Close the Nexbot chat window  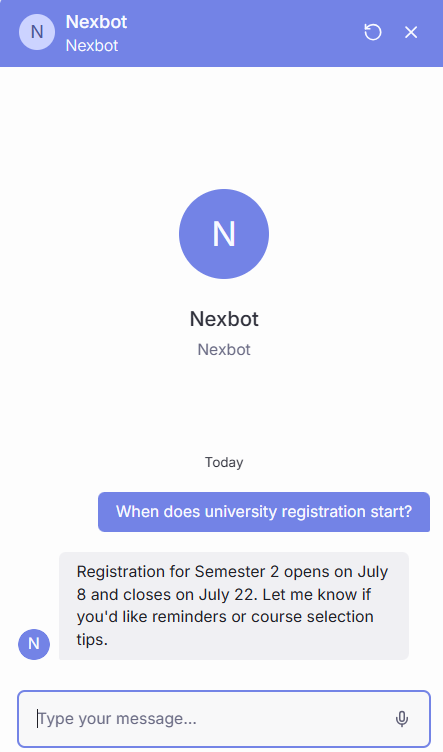pos(411,33)
